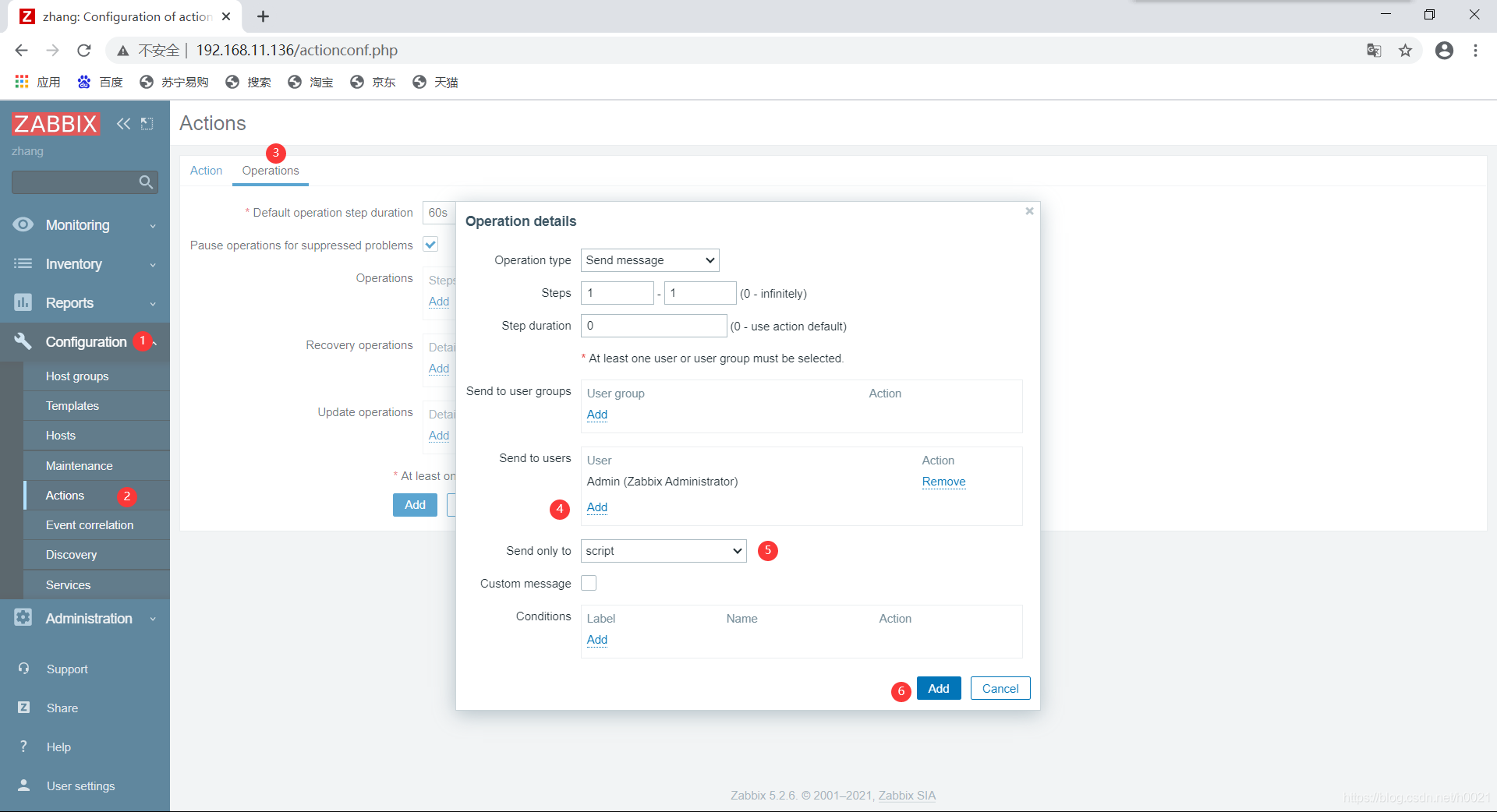Bookmark this page with star icon
This screenshot has width=1497, height=812.
click(x=1405, y=50)
